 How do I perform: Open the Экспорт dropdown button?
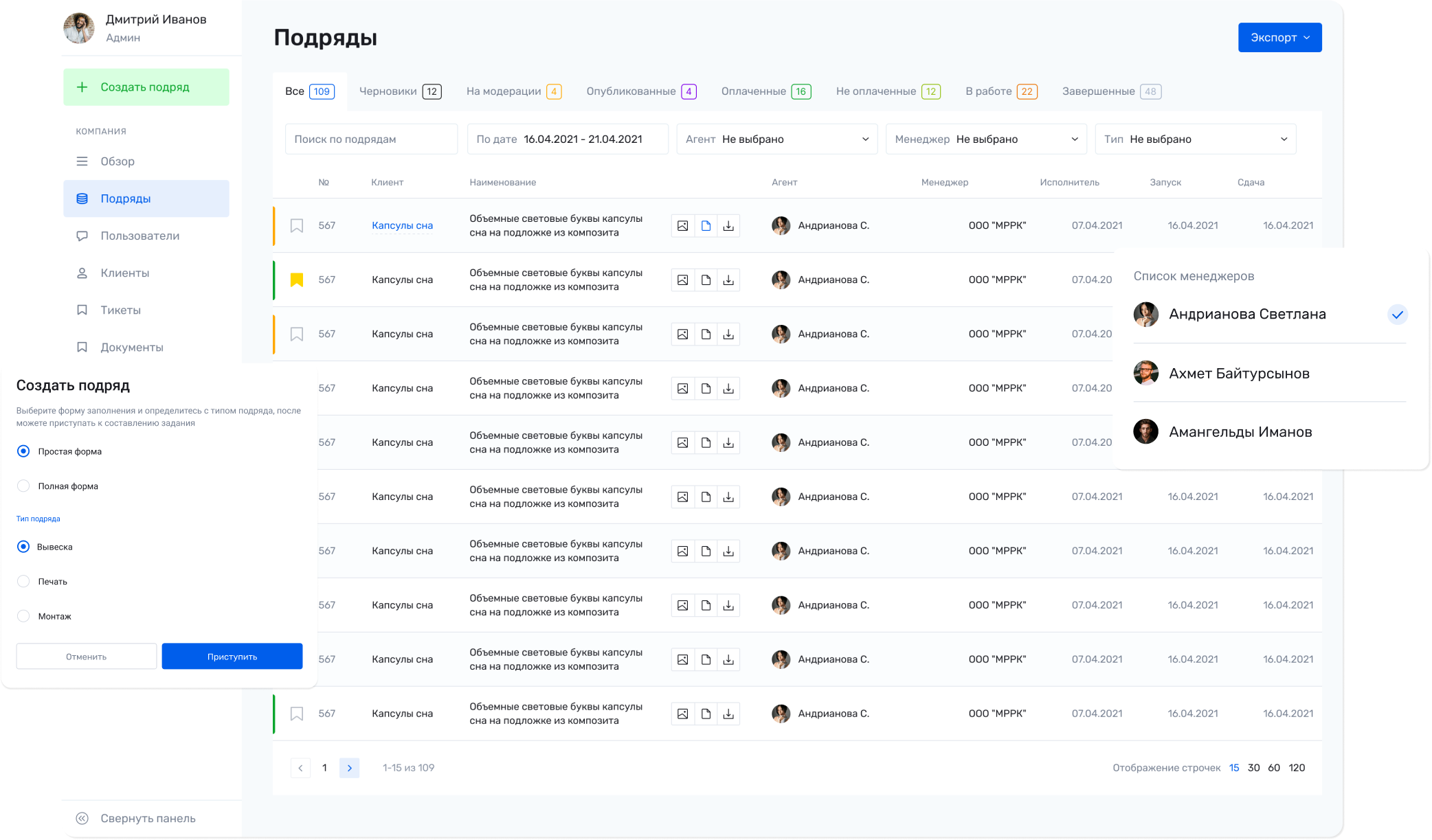[1279, 38]
